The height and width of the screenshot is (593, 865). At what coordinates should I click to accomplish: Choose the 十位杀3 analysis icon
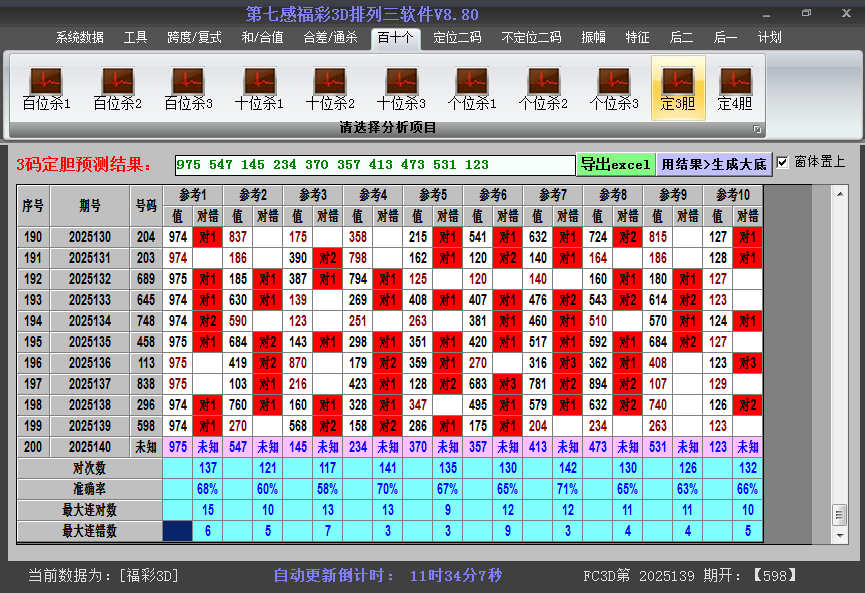401,87
